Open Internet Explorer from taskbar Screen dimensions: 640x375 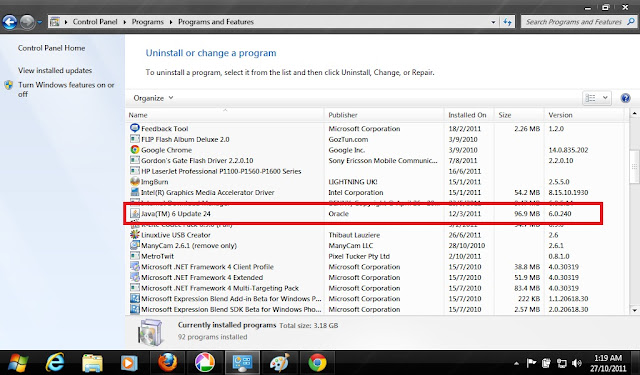pos(55,363)
